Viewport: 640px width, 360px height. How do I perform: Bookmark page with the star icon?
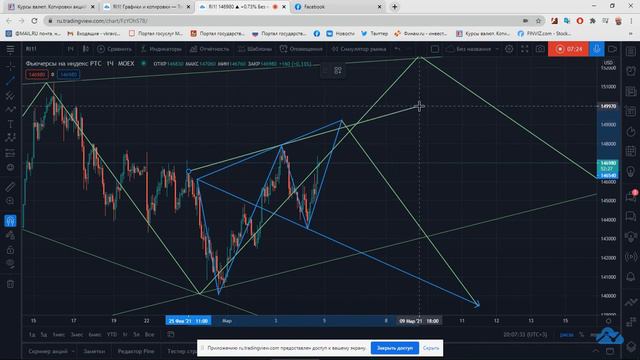point(538,20)
